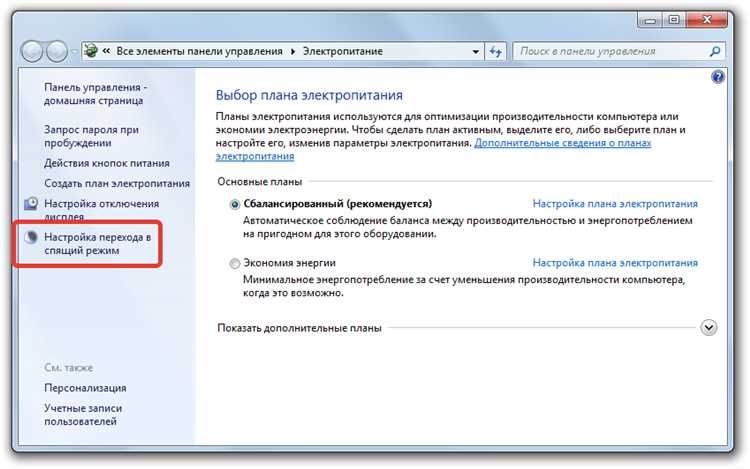Open Действия кнопок питания
The height and width of the screenshot is (469, 750).
point(107,163)
